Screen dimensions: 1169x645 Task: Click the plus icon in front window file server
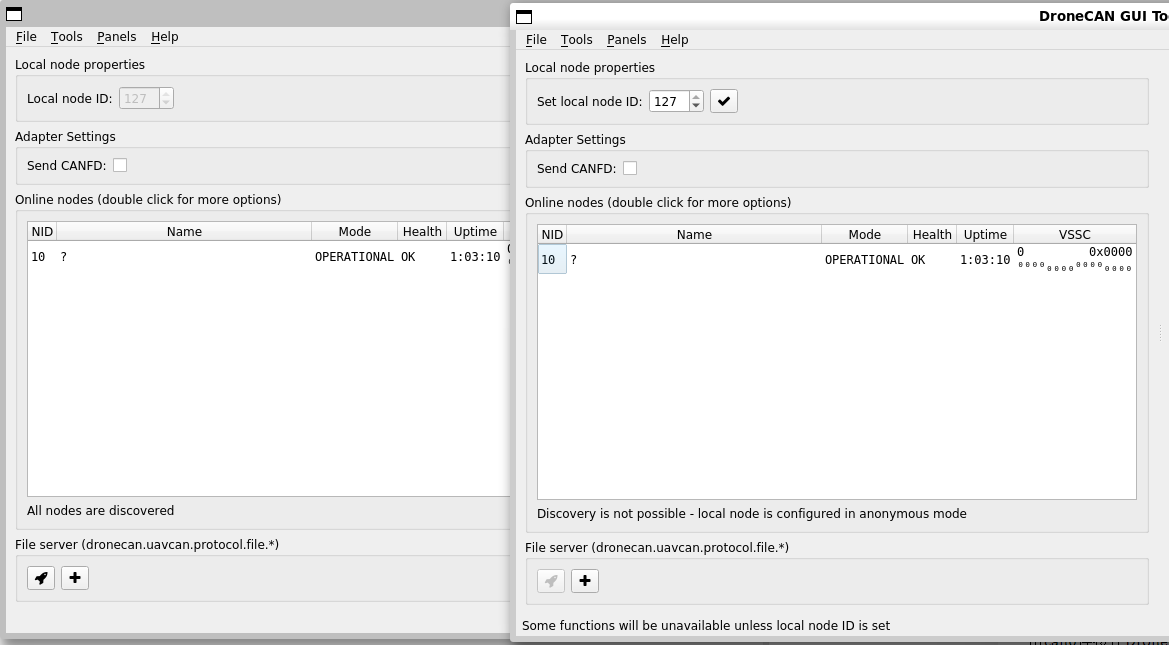click(585, 581)
